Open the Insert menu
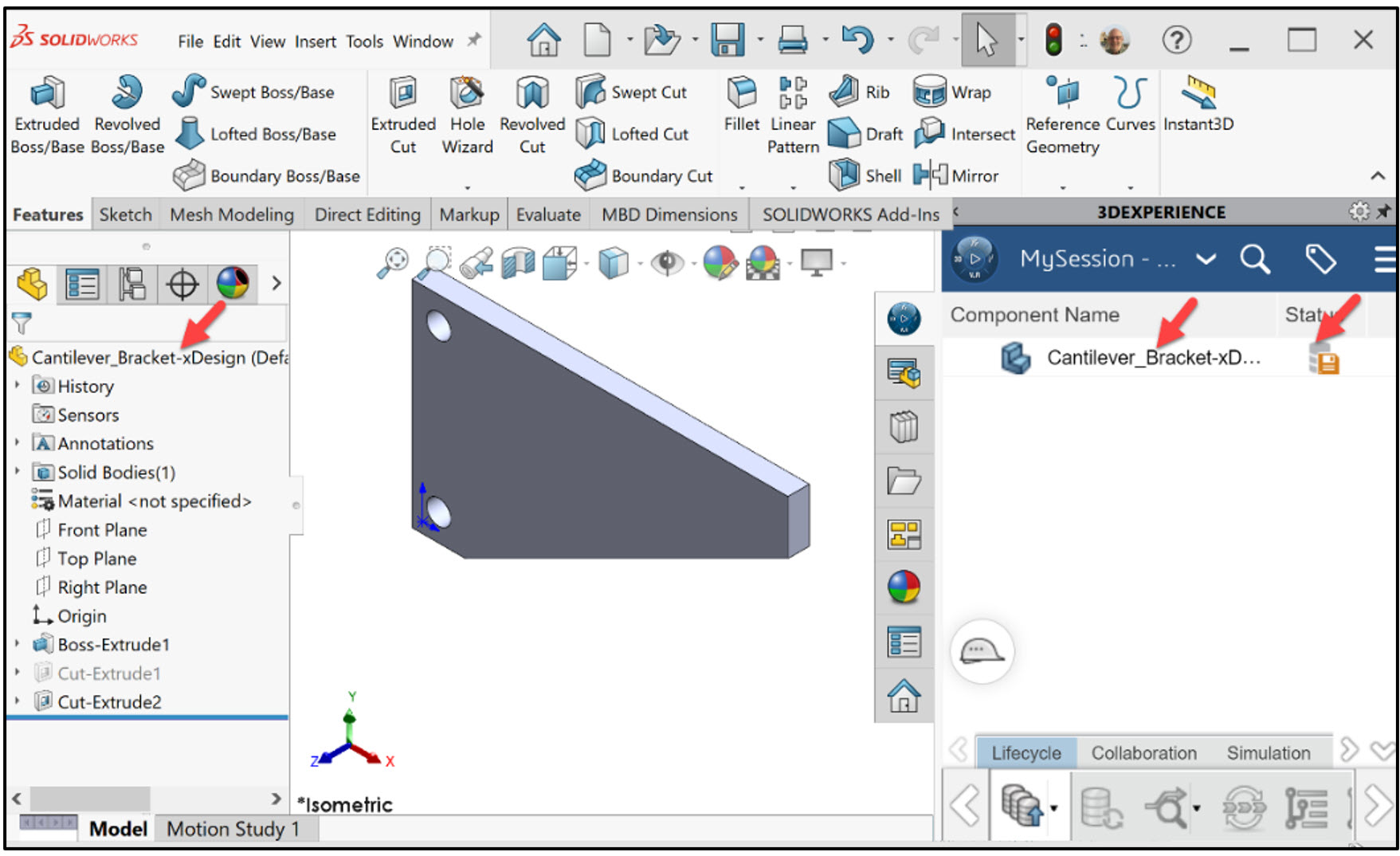 316,41
